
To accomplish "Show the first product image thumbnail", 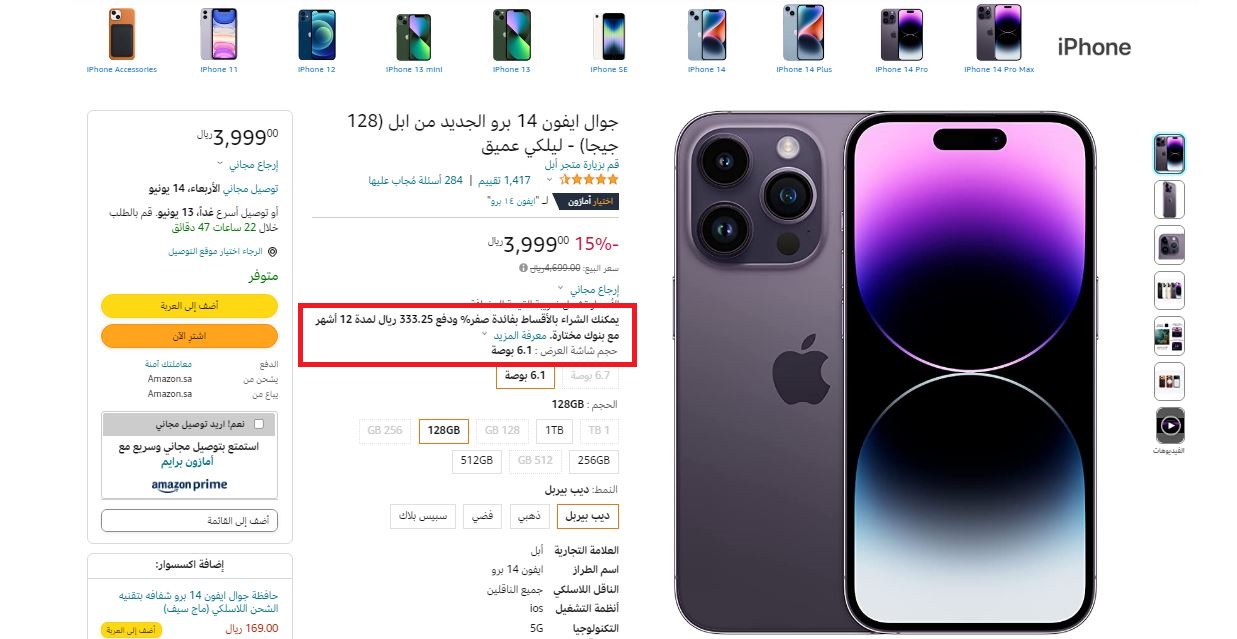I will [x=1169, y=154].
